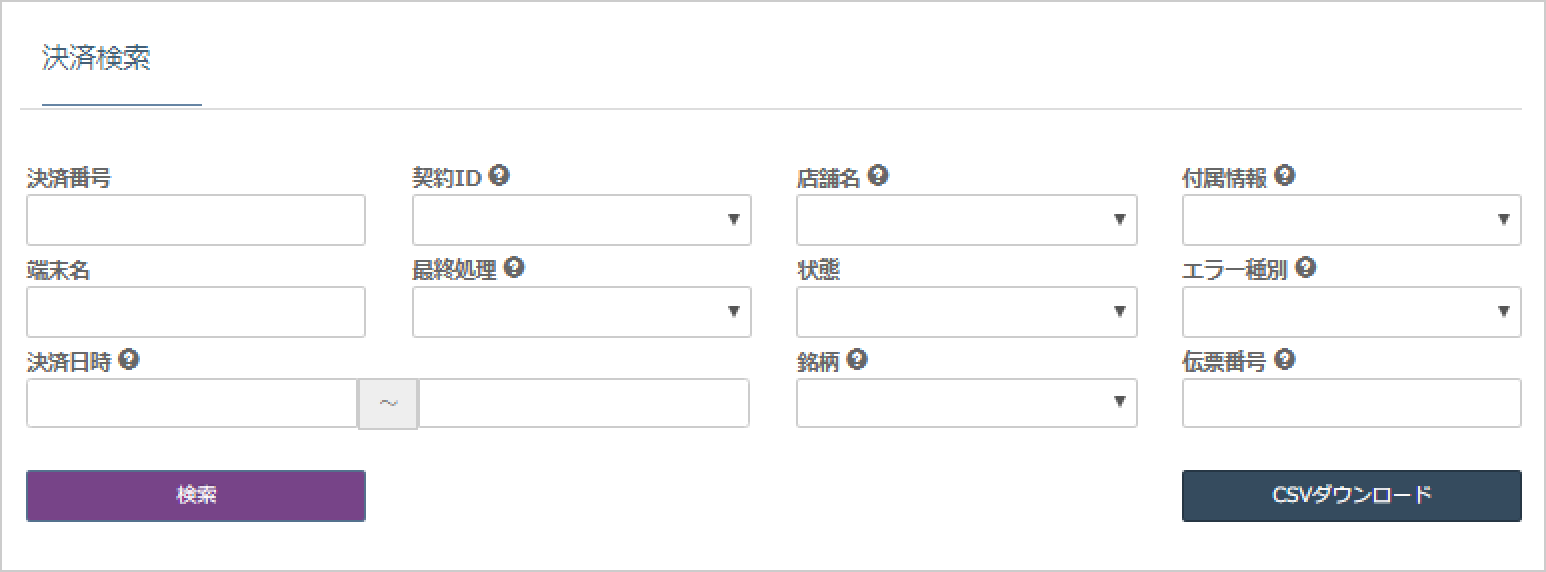The height and width of the screenshot is (572, 1546).
Task: Click the CSVダウンロード button
Action: coord(1351,496)
